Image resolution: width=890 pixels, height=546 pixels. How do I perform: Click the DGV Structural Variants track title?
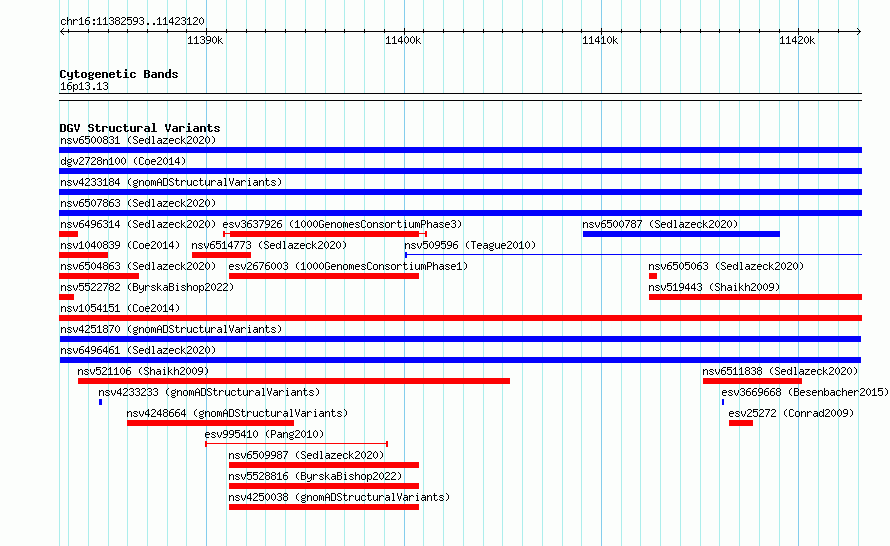click(140, 128)
